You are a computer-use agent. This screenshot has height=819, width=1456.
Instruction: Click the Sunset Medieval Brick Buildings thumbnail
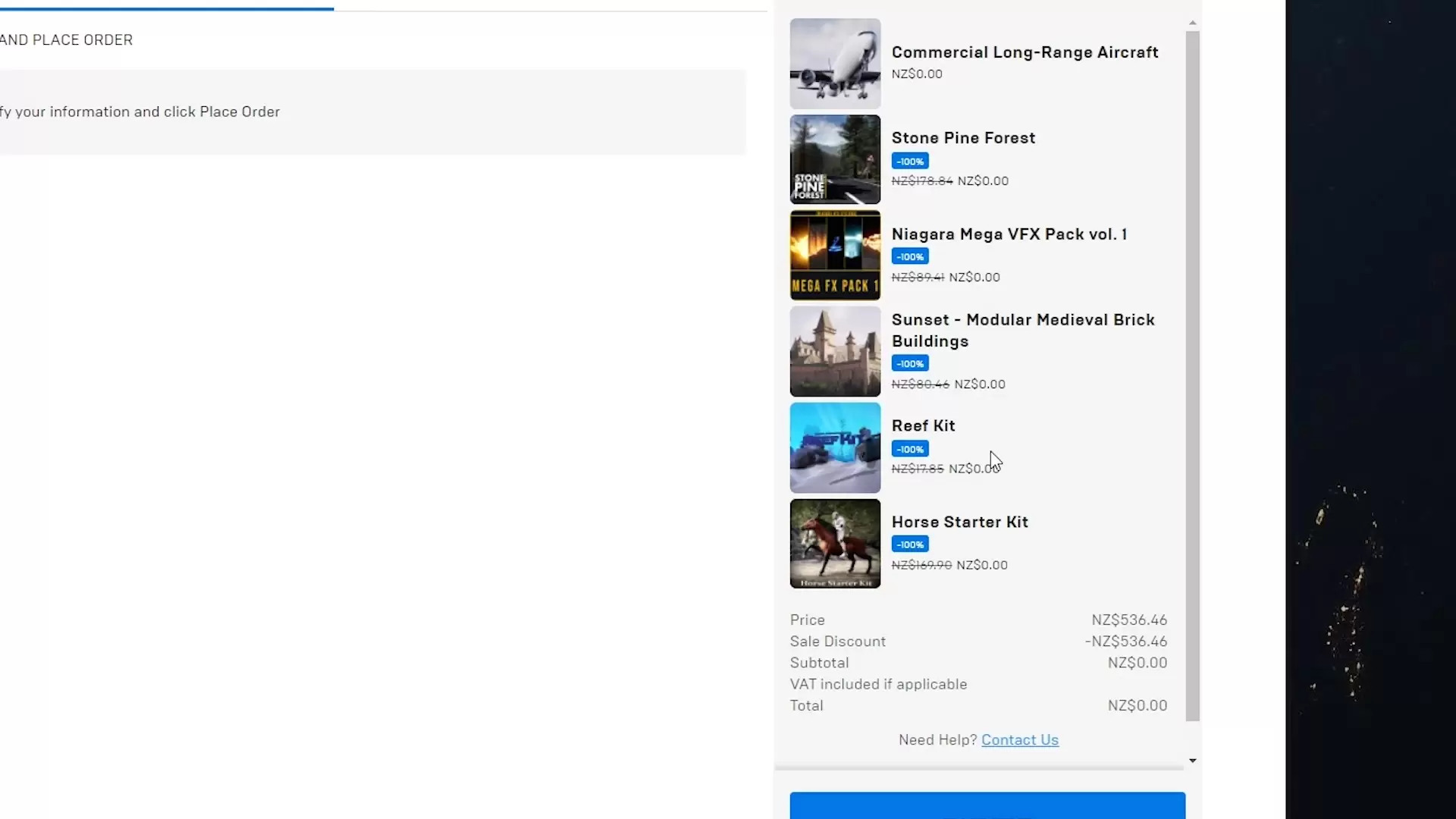coord(835,351)
